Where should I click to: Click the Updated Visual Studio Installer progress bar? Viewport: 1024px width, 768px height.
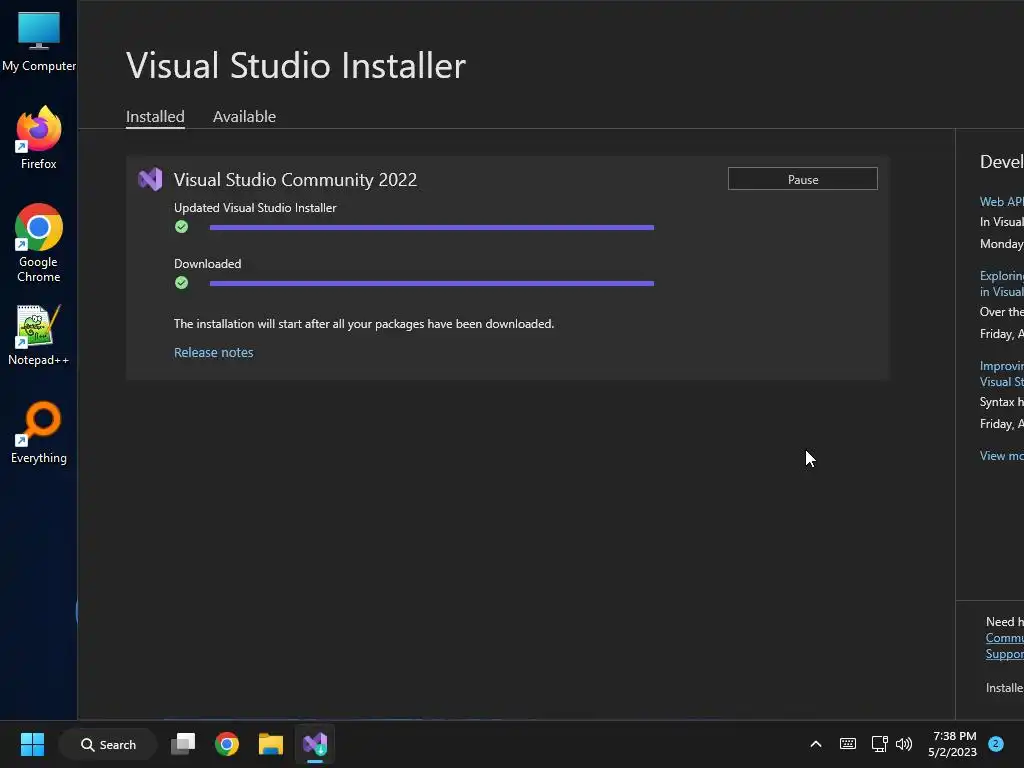[432, 227]
